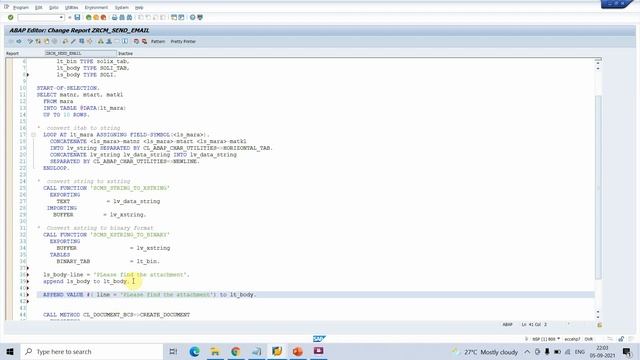Screen dimensions: 640x360
Task: Click the yellow Exit button icon
Action: point(96,18)
